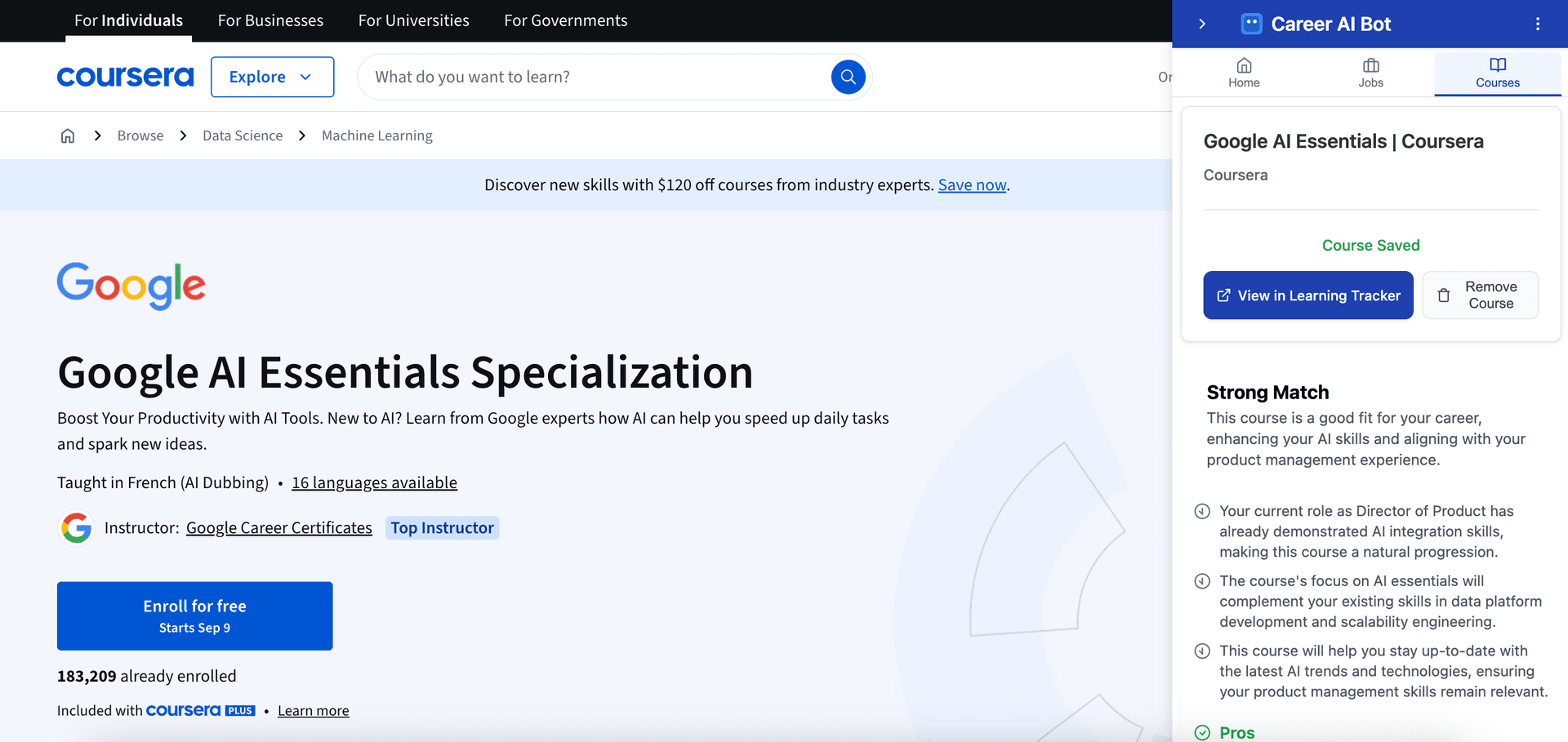Go to For Universities section
The width and height of the screenshot is (1568, 742).
[413, 20]
